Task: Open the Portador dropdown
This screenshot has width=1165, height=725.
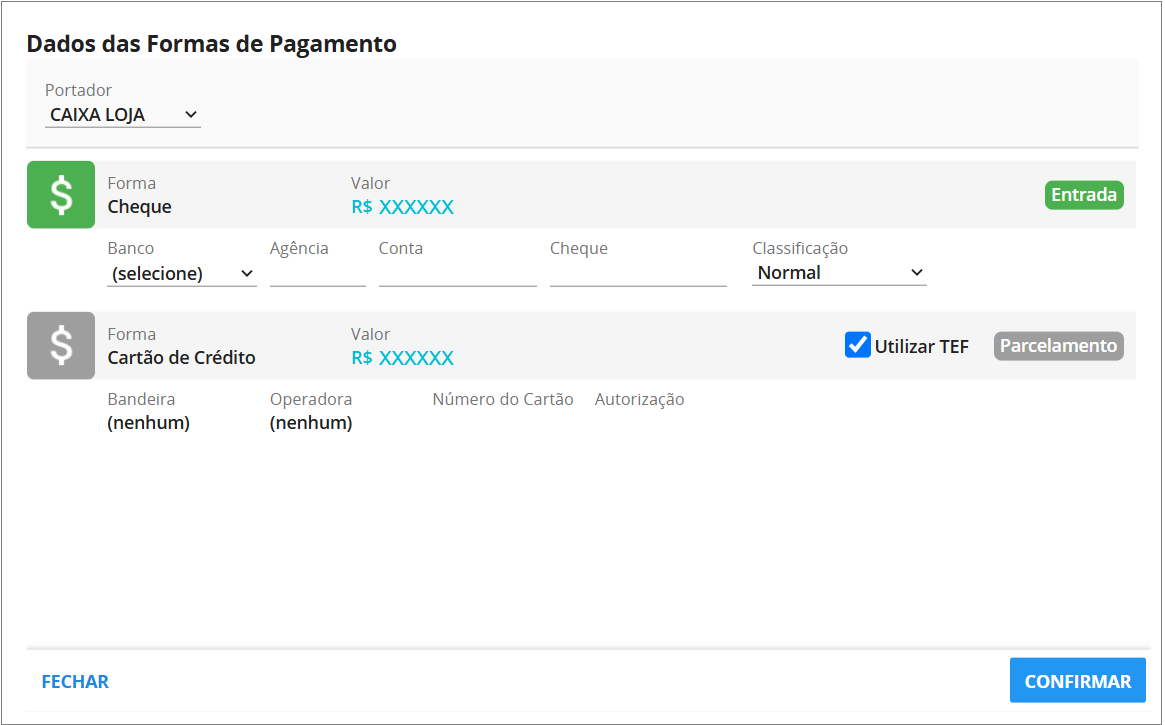Action: pyautogui.click(x=122, y=115)
